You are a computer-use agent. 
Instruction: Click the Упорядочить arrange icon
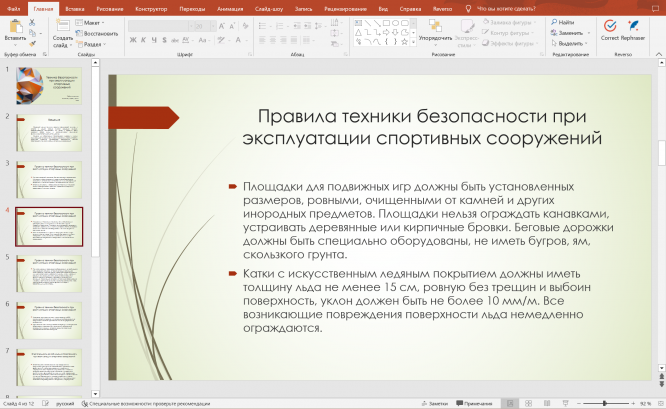point(435,25)
